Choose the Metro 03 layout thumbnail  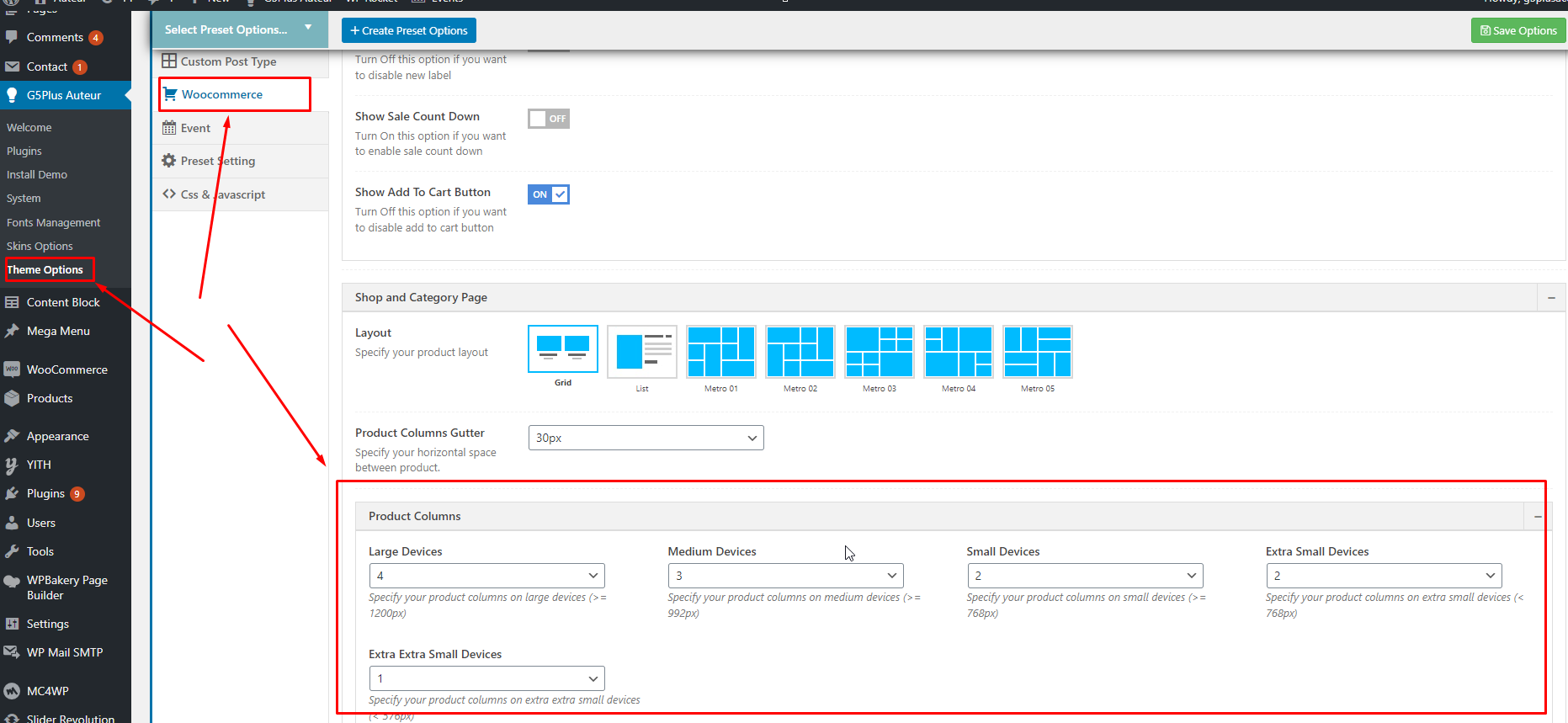coord(880,352)
